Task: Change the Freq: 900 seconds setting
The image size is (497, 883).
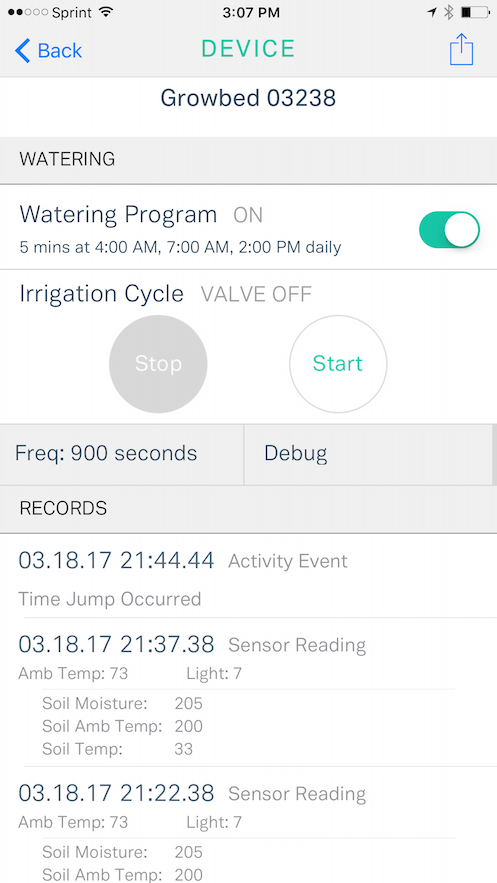Action: click(x=122, y=454)
